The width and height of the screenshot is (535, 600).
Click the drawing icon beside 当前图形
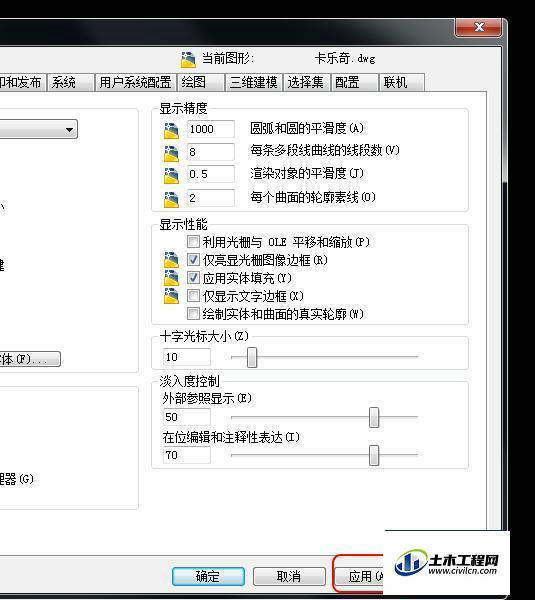(x=188, y=59)
